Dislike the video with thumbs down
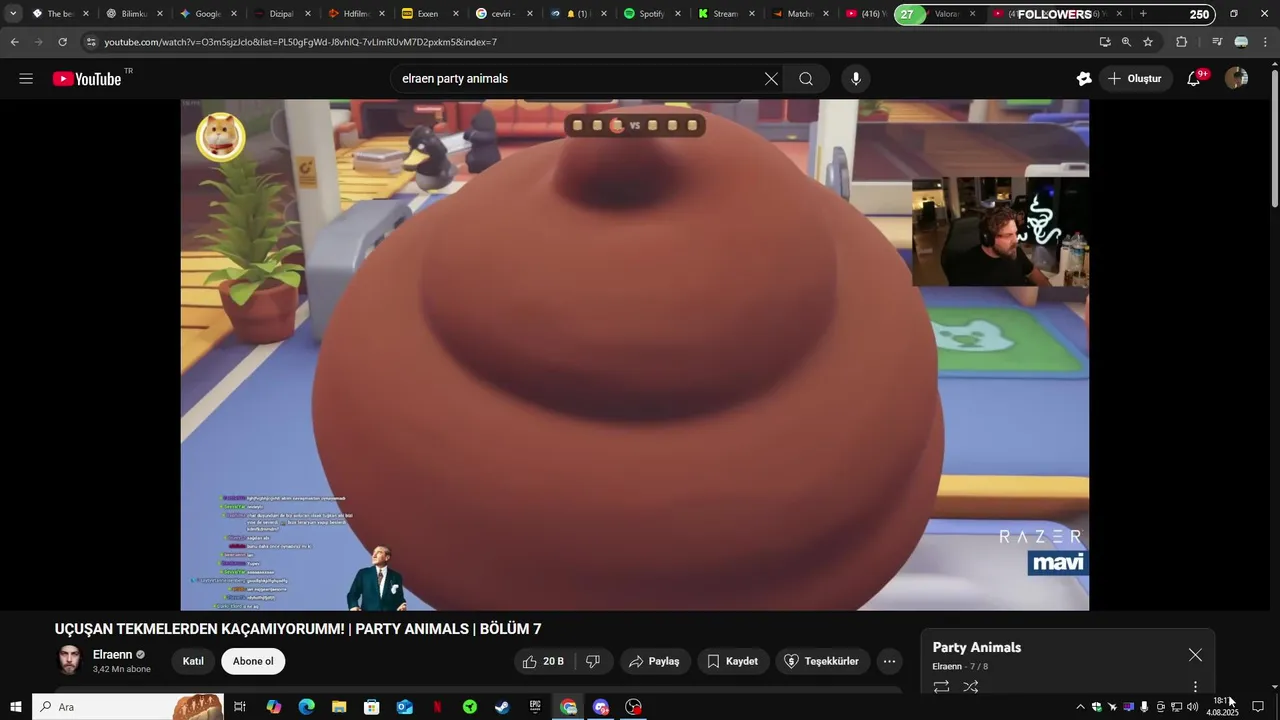 pyautogui.click(x=593, y=661)
